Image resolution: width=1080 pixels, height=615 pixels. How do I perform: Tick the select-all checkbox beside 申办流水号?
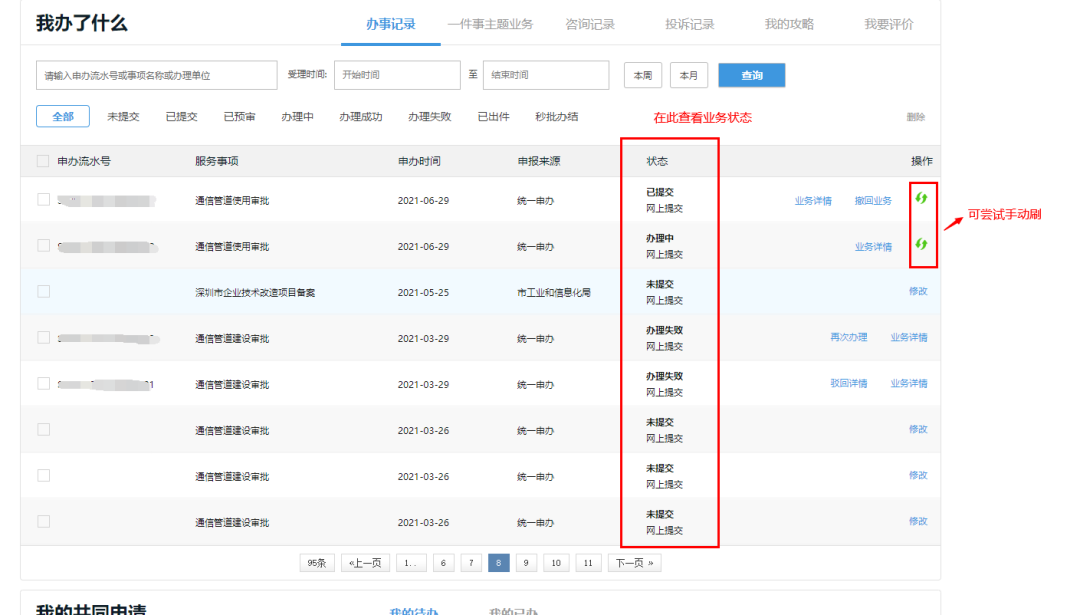(43, 161)
